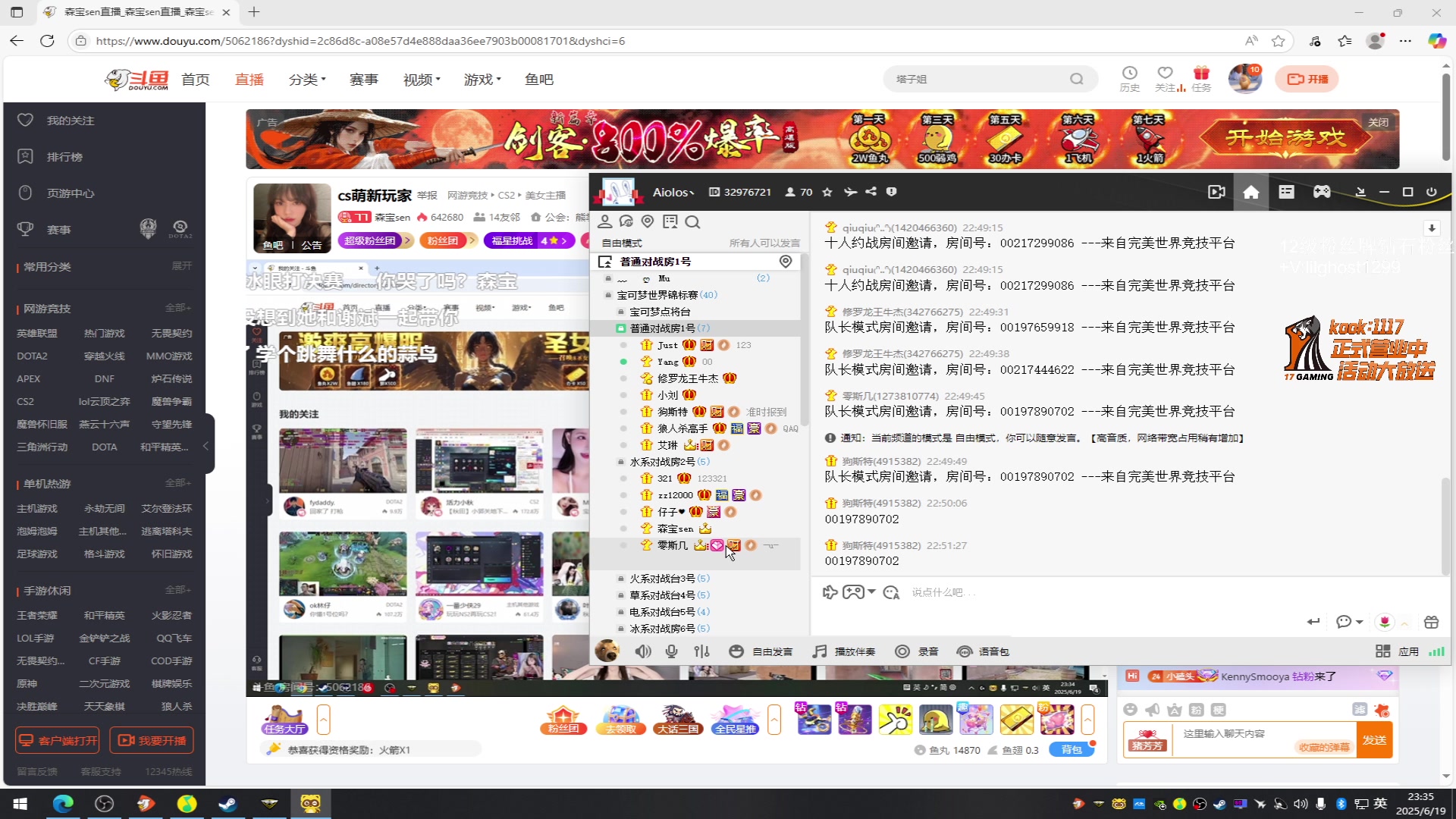Open the YY game controller dropdown arrow in chat
This screenshot has height=819, width=1456.
(871, 592)
